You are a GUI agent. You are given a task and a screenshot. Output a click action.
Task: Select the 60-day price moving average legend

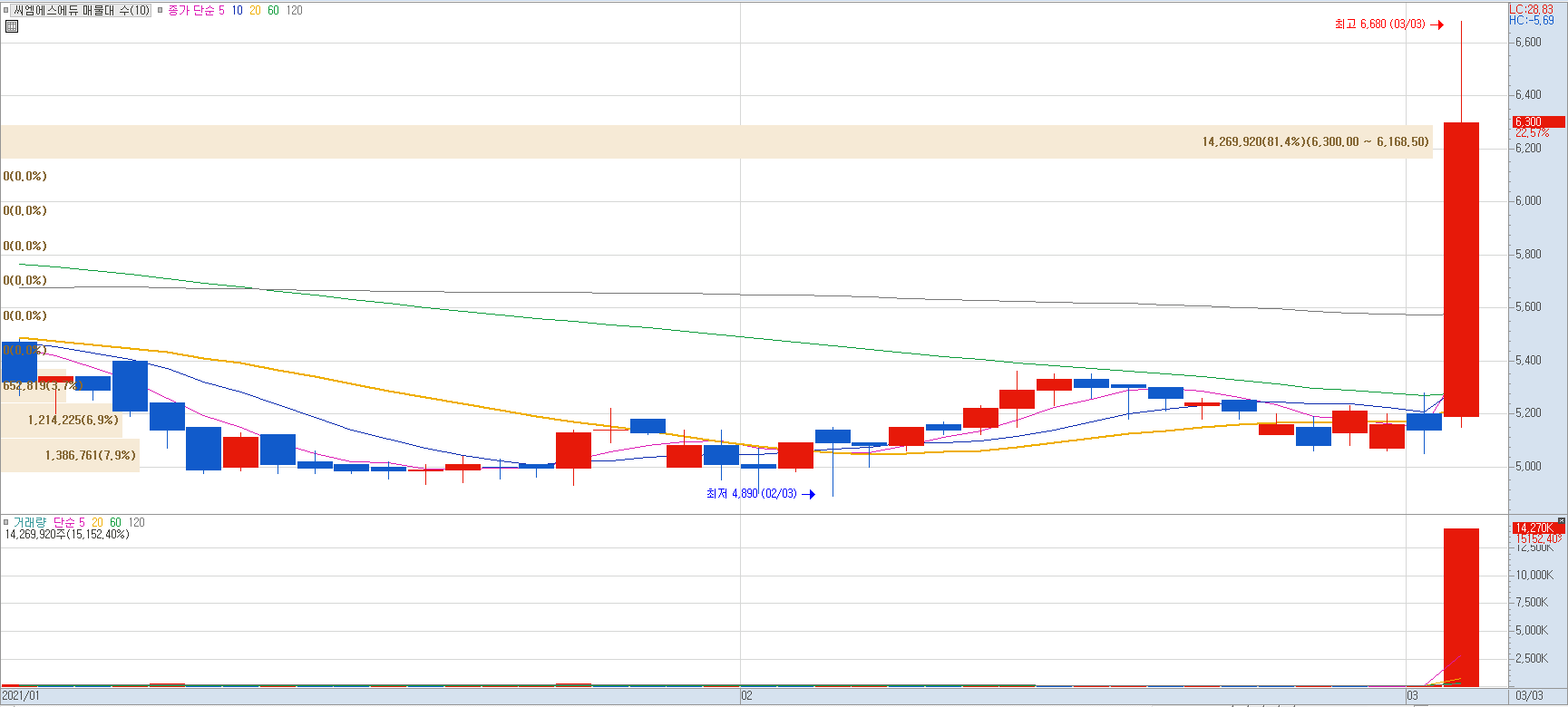[273, 11]
